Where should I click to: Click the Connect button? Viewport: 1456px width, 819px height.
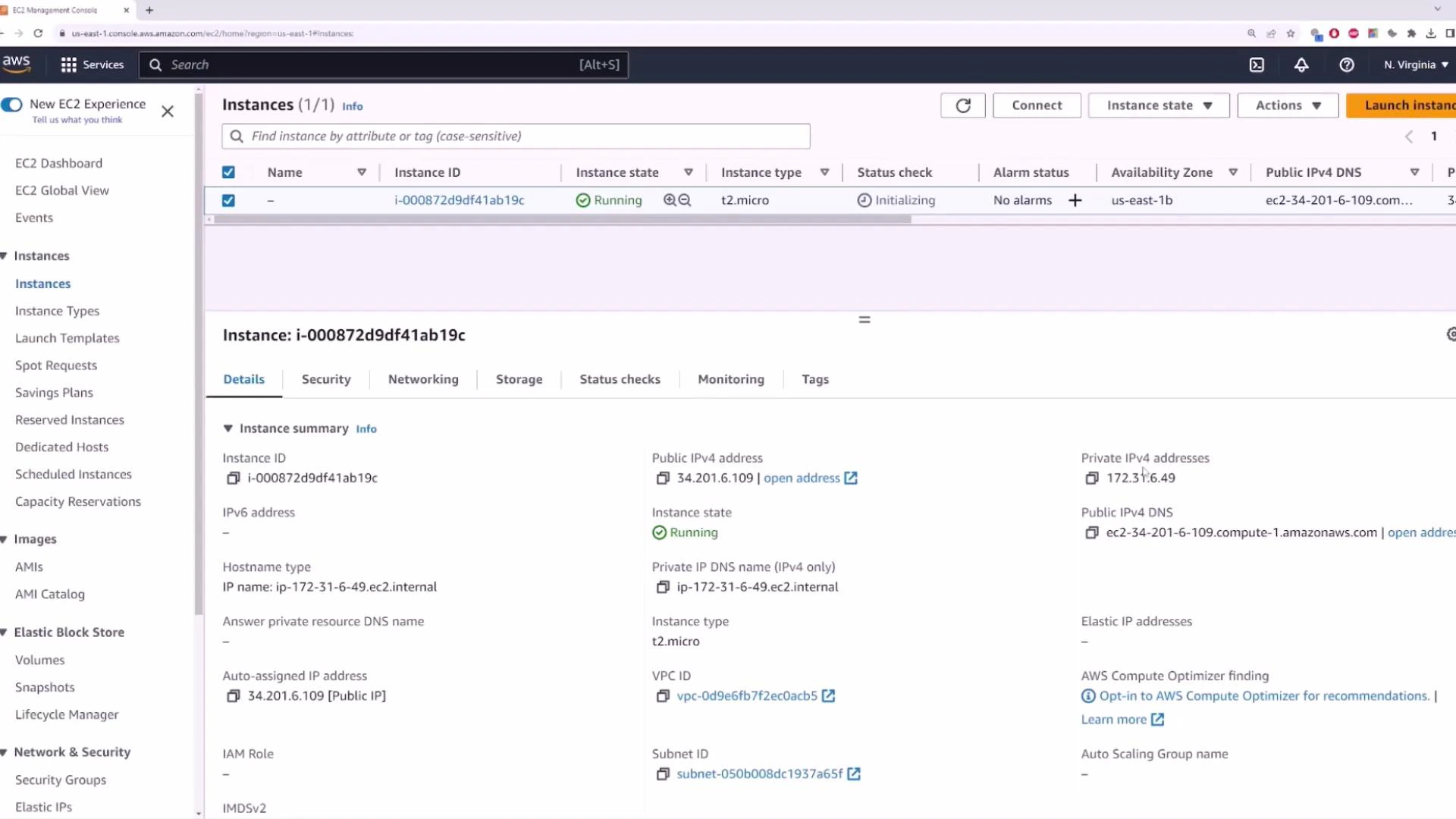[1037, 105]
